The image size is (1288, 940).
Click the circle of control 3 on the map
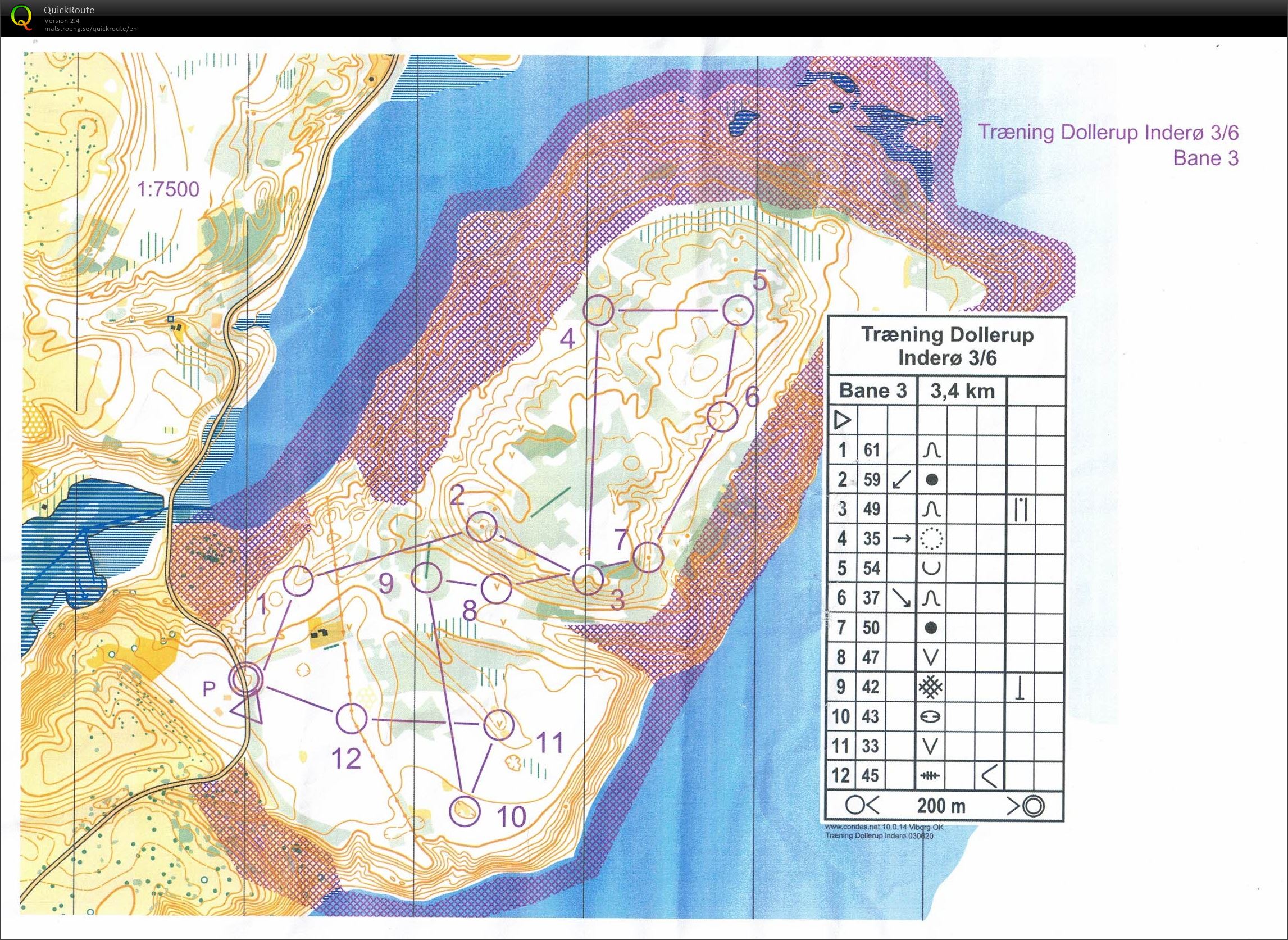point(587,580)
